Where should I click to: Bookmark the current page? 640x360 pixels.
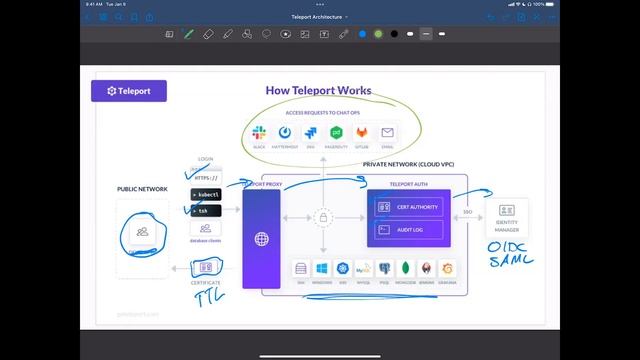(x=134, y=18)
